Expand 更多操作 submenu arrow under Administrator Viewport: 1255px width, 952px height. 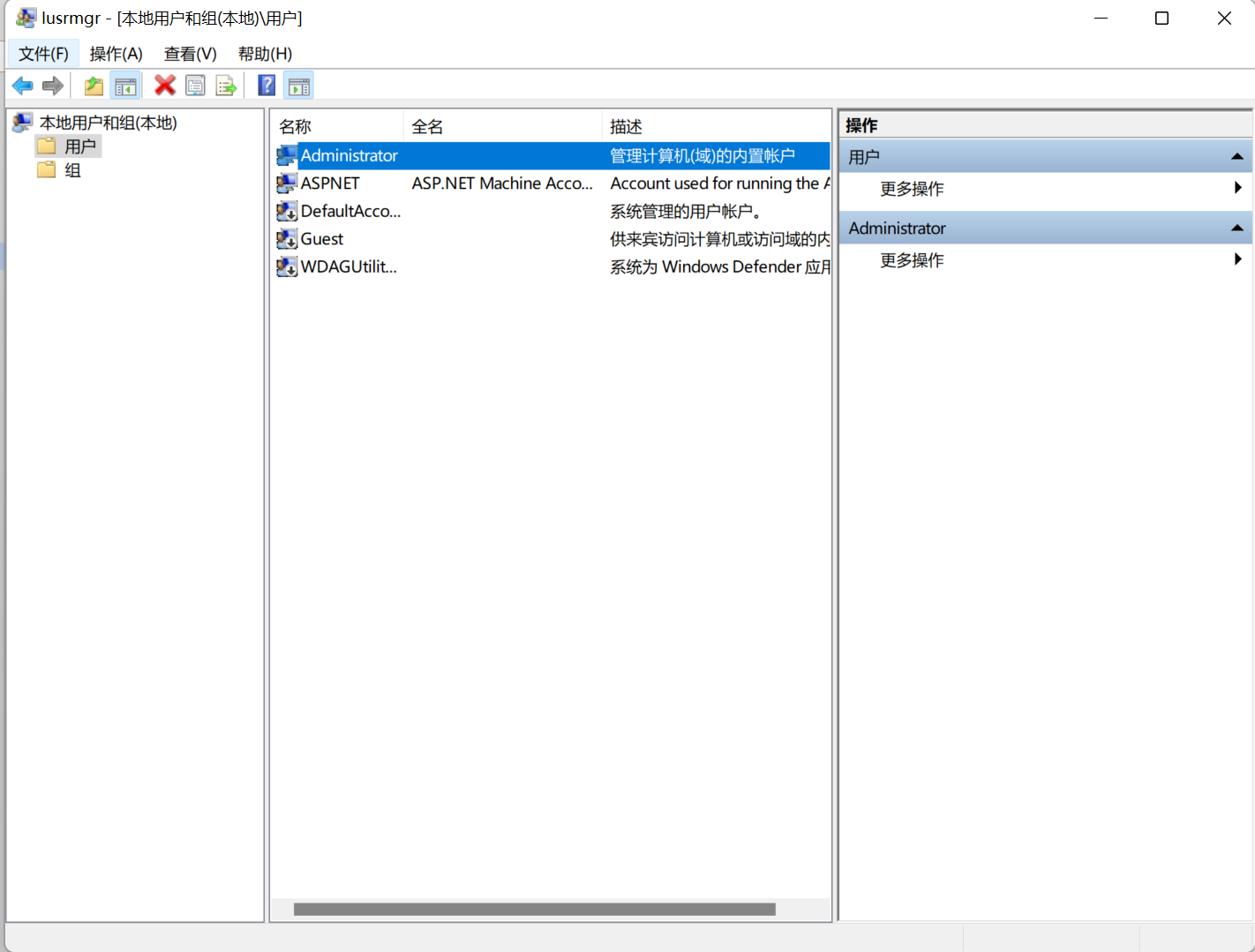click(x=1238, y=259)
